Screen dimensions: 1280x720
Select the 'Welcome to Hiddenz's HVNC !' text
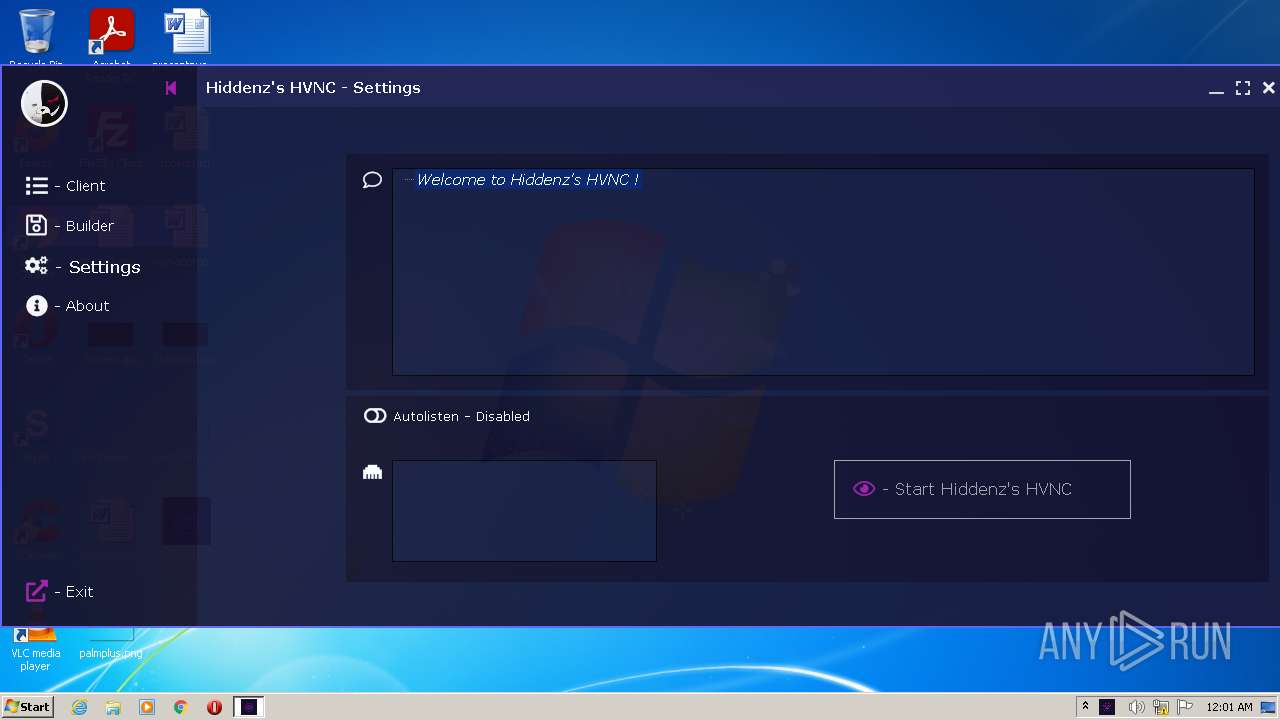pos(527,180)
